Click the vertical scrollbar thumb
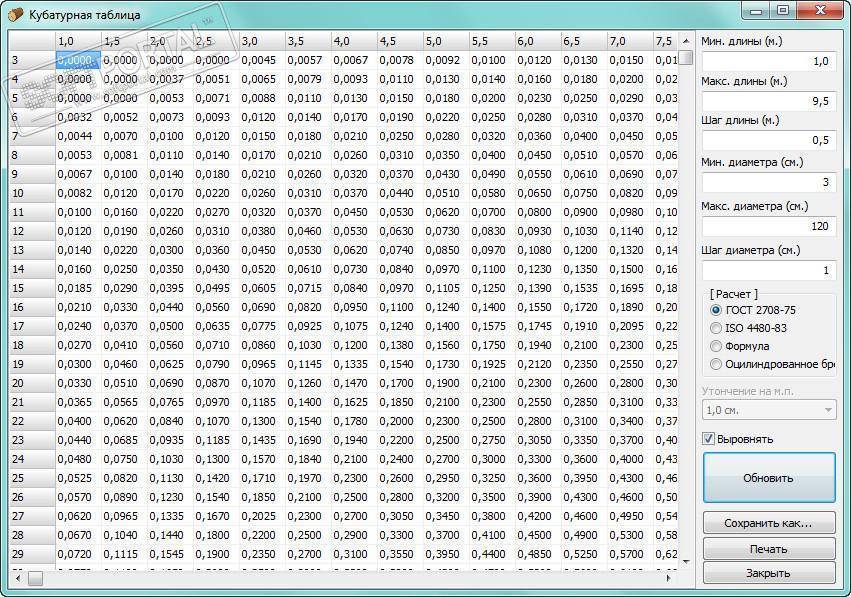851x597 pixels. (x=686, y=58)
